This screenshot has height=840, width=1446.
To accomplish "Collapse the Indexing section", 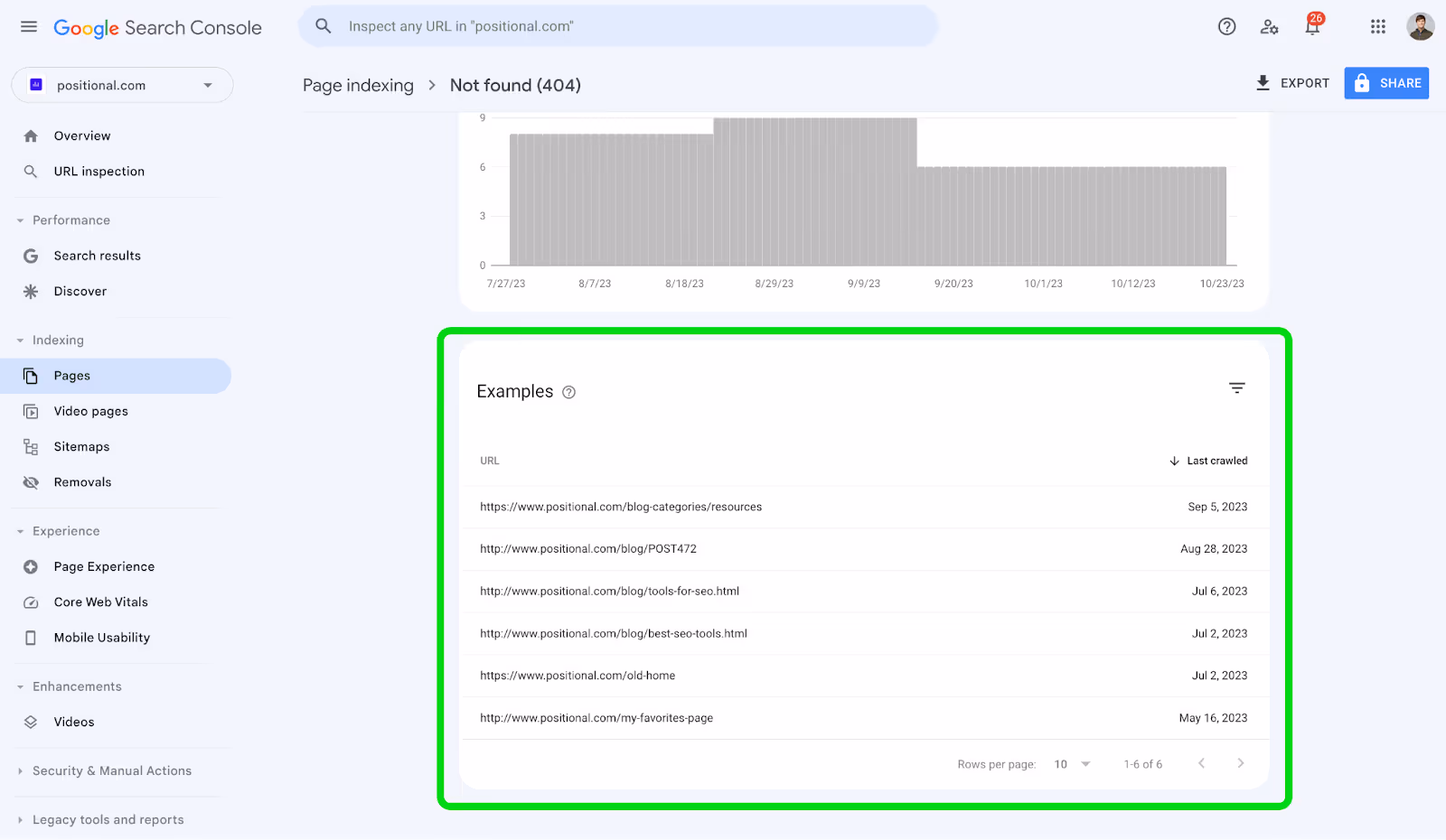I will click(x=20, y=341).
